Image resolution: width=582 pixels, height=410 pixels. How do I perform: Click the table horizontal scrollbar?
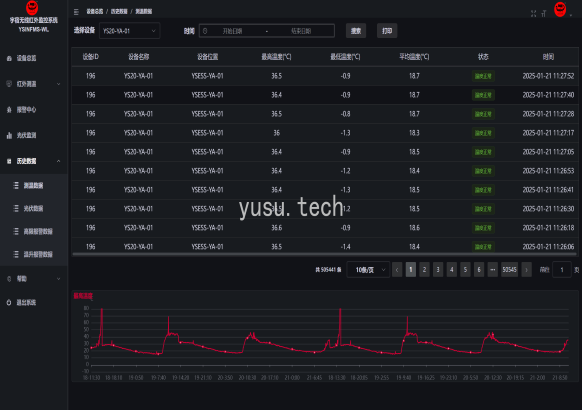click(325, 255)
